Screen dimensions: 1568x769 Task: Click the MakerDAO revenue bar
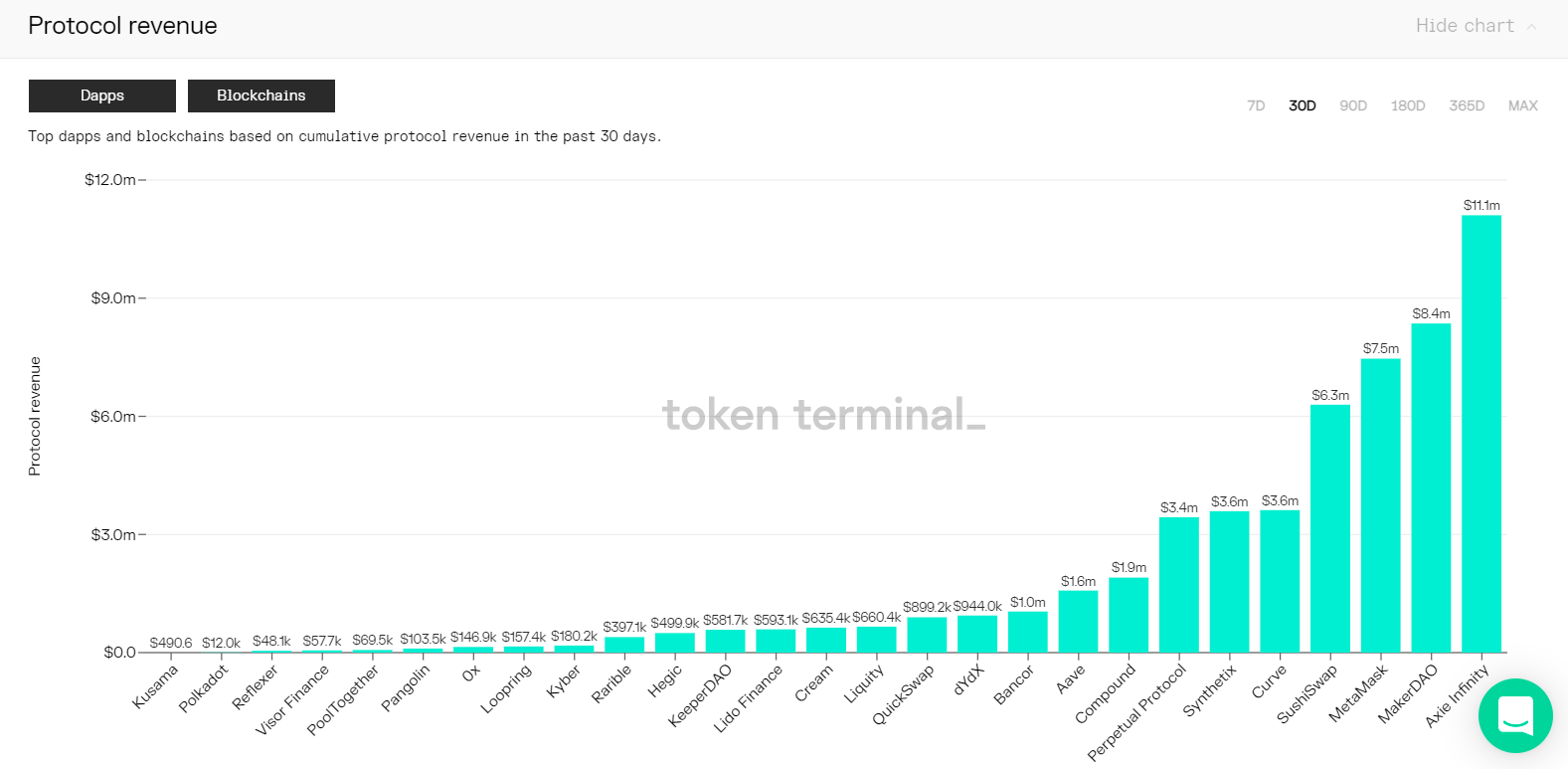click(x=1431, y=487)
